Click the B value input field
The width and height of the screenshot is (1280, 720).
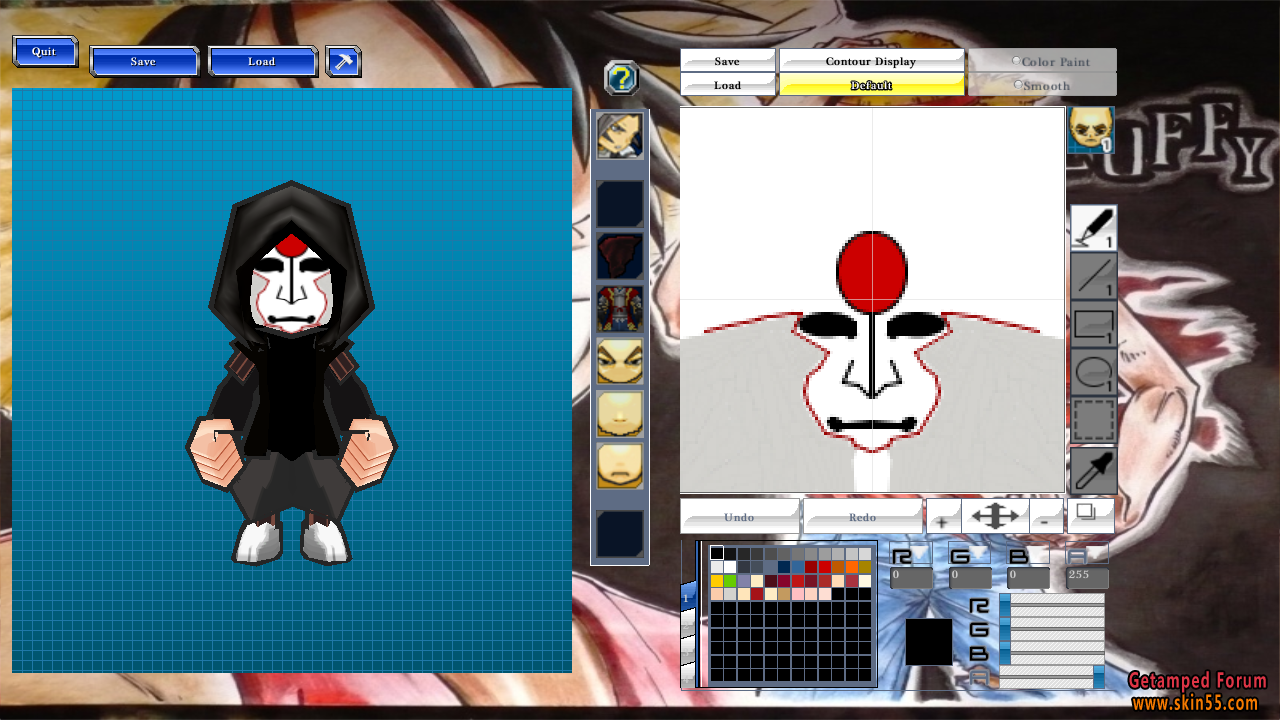coord(1029,577)
